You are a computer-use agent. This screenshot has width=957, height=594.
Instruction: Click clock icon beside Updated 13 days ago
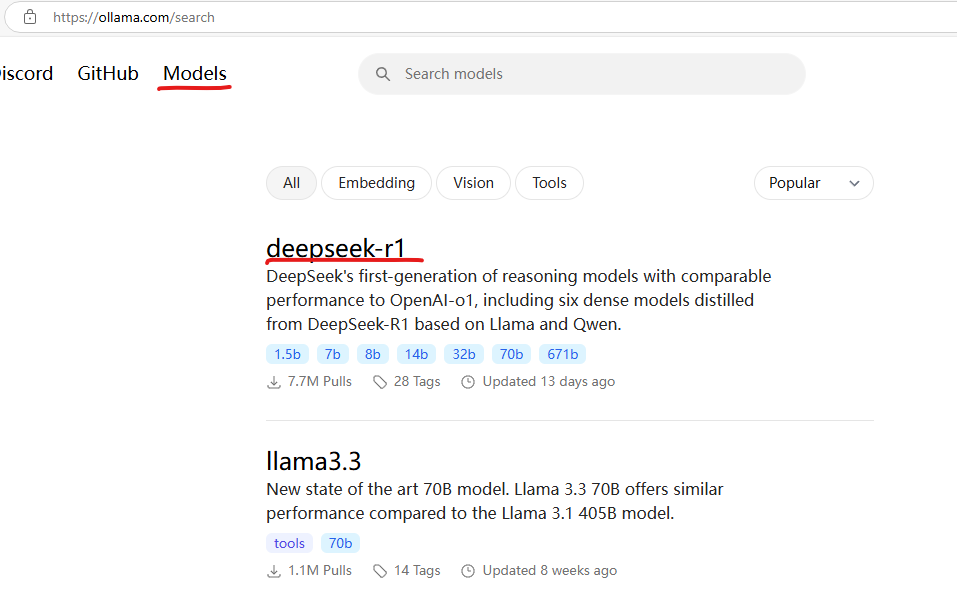pyautogui.click(x=468, y=382)
